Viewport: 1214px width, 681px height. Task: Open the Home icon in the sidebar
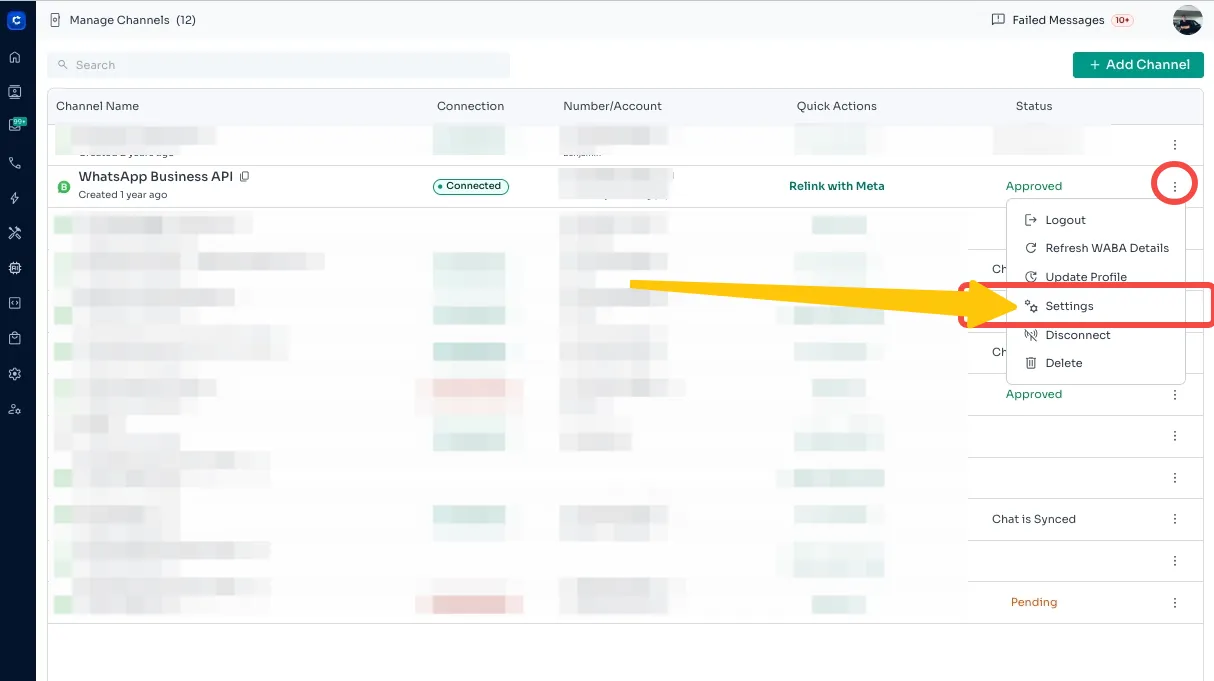(x=15, y=57)
